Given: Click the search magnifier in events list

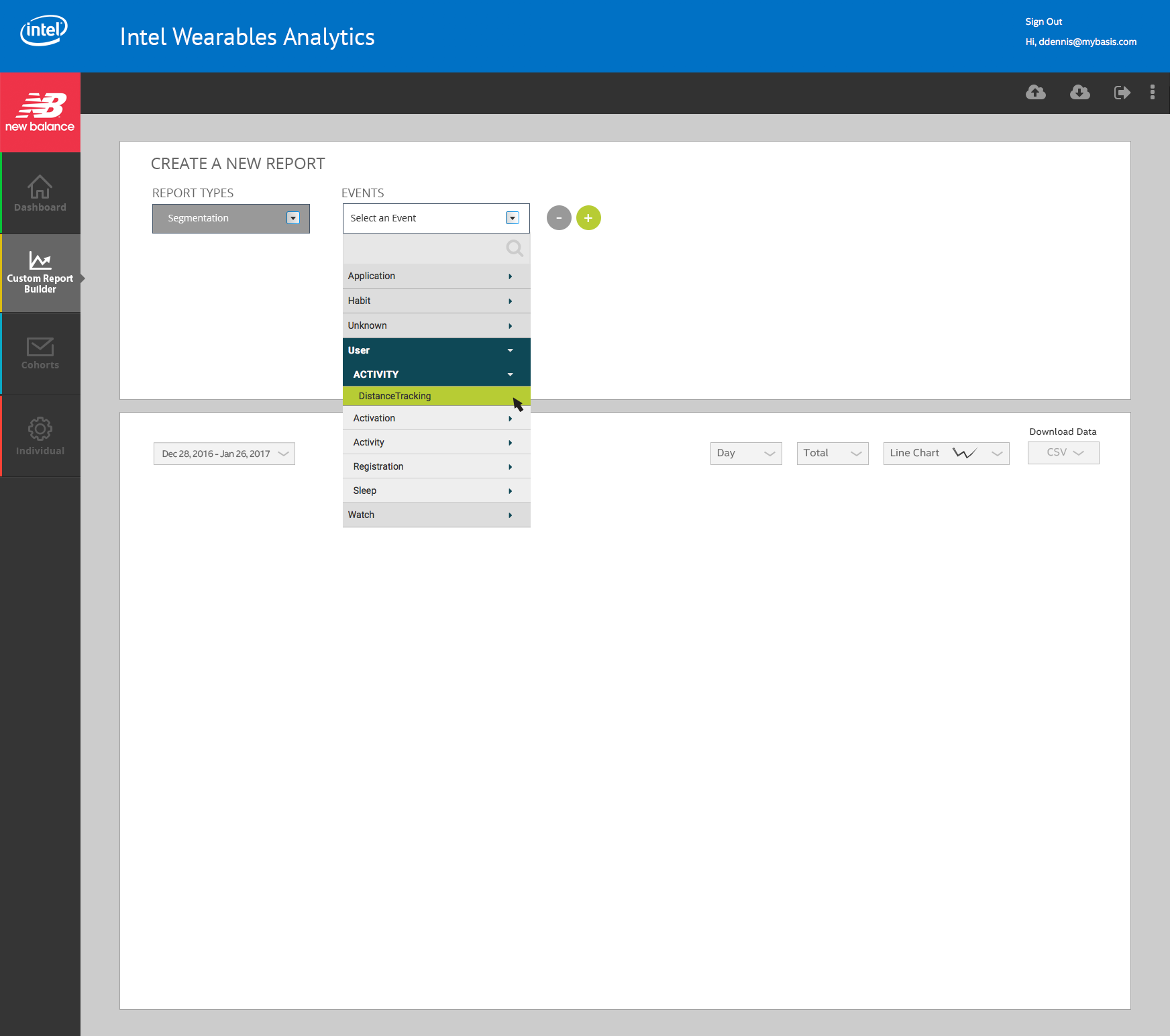Looking at the screenshot, I should (515, 249).
